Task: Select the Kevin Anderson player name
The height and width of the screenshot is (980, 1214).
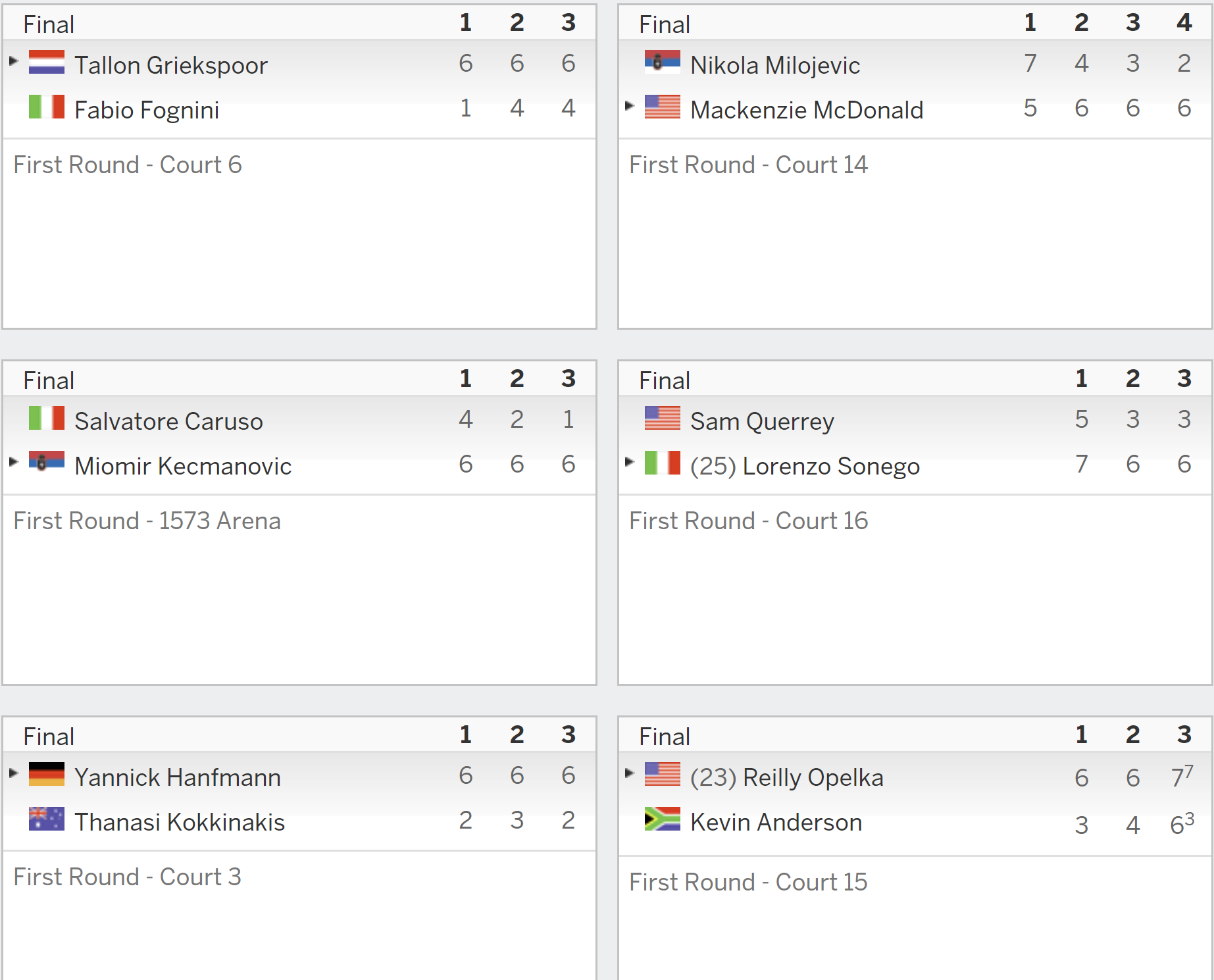Action: pos(776,822)
